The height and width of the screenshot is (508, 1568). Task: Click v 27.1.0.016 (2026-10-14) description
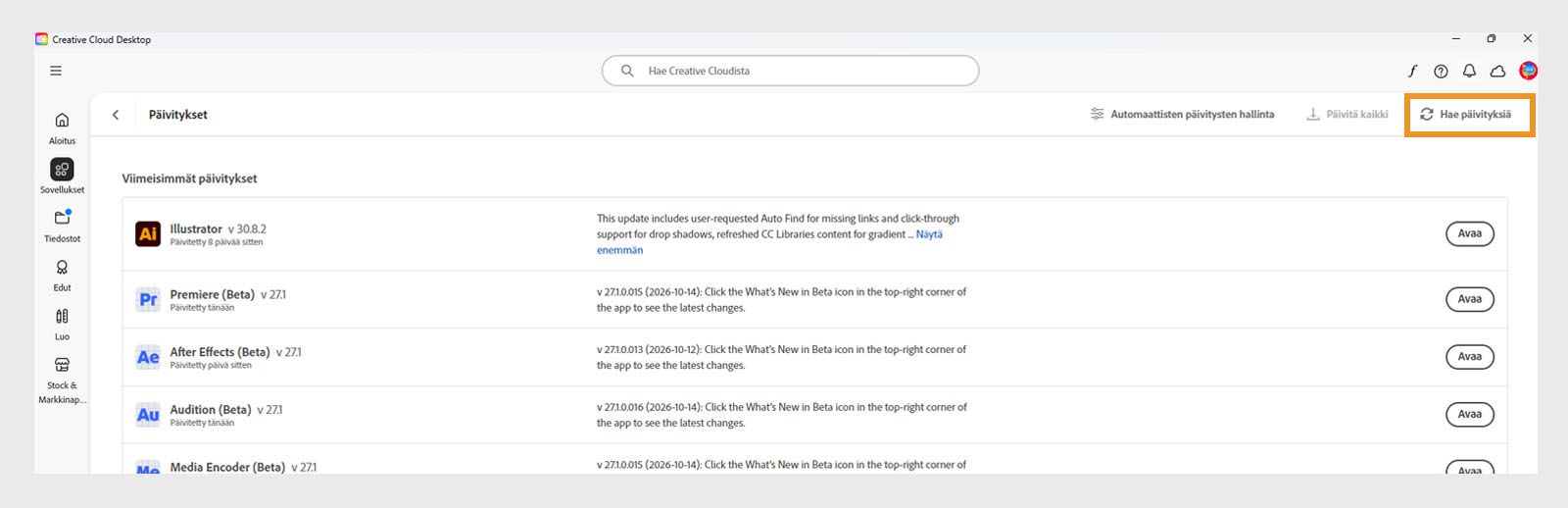point(781,415)
